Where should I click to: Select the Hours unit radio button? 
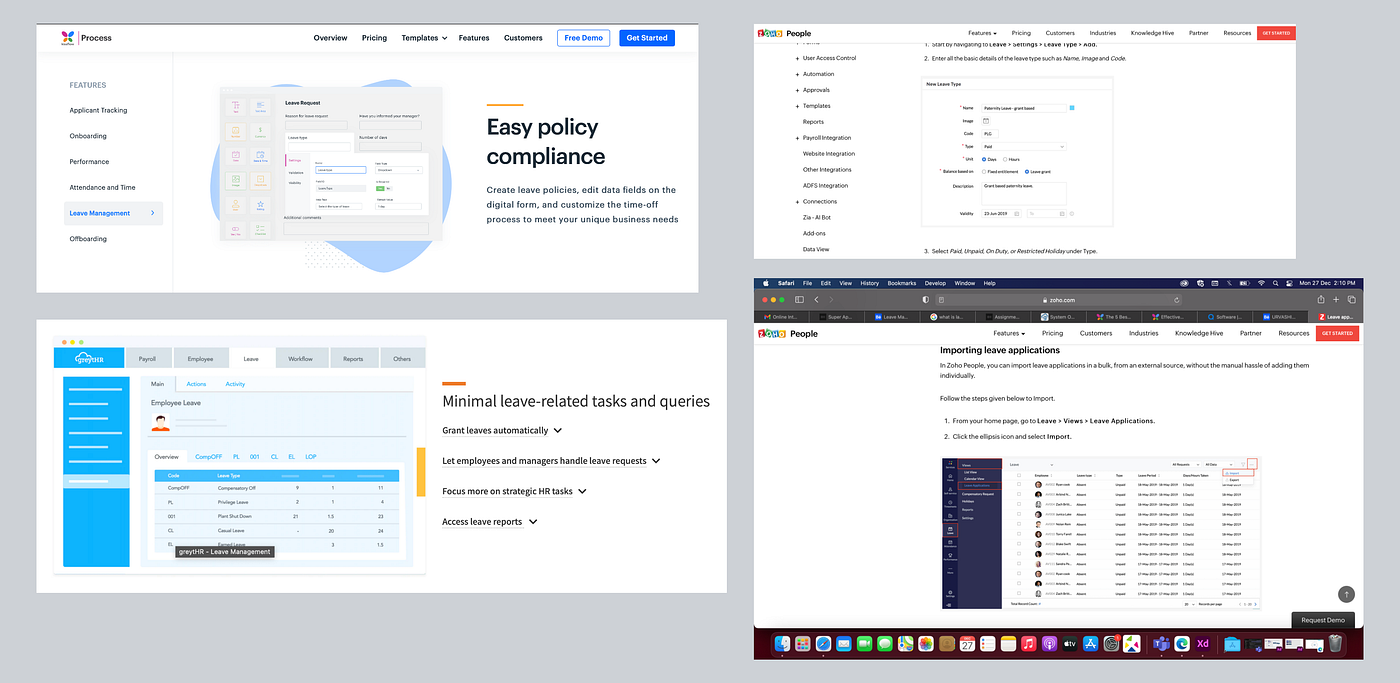pos(1005,159)
